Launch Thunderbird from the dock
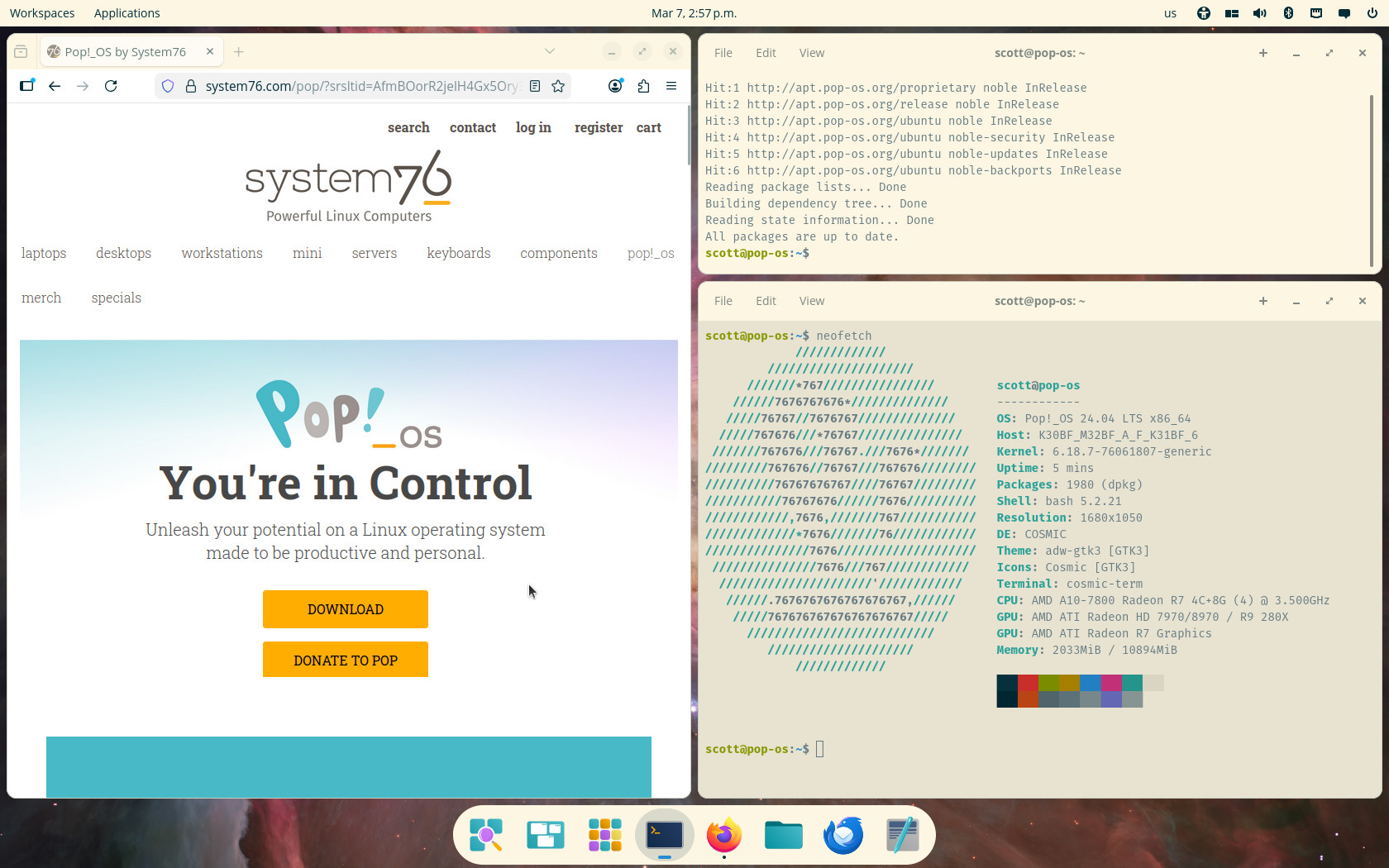Screen dimensions: 1389x868 coord(842,835)
